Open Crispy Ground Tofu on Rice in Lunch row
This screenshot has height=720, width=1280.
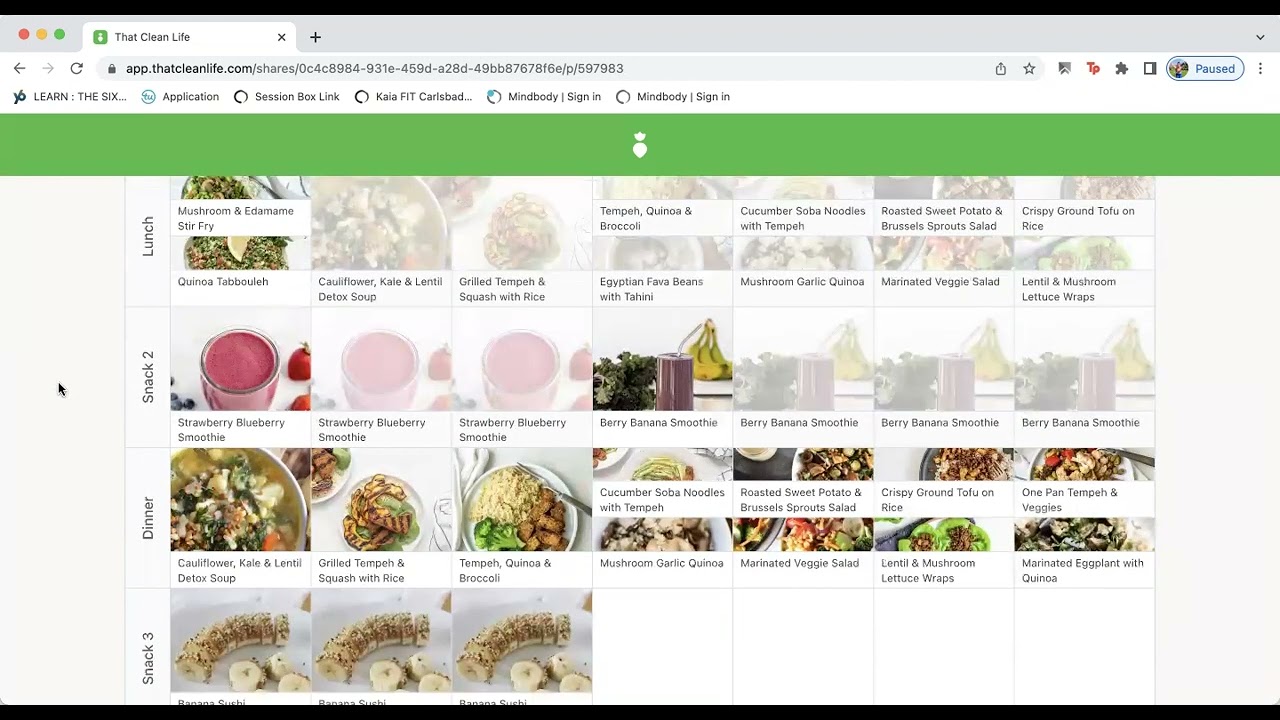pos(1084,207)
